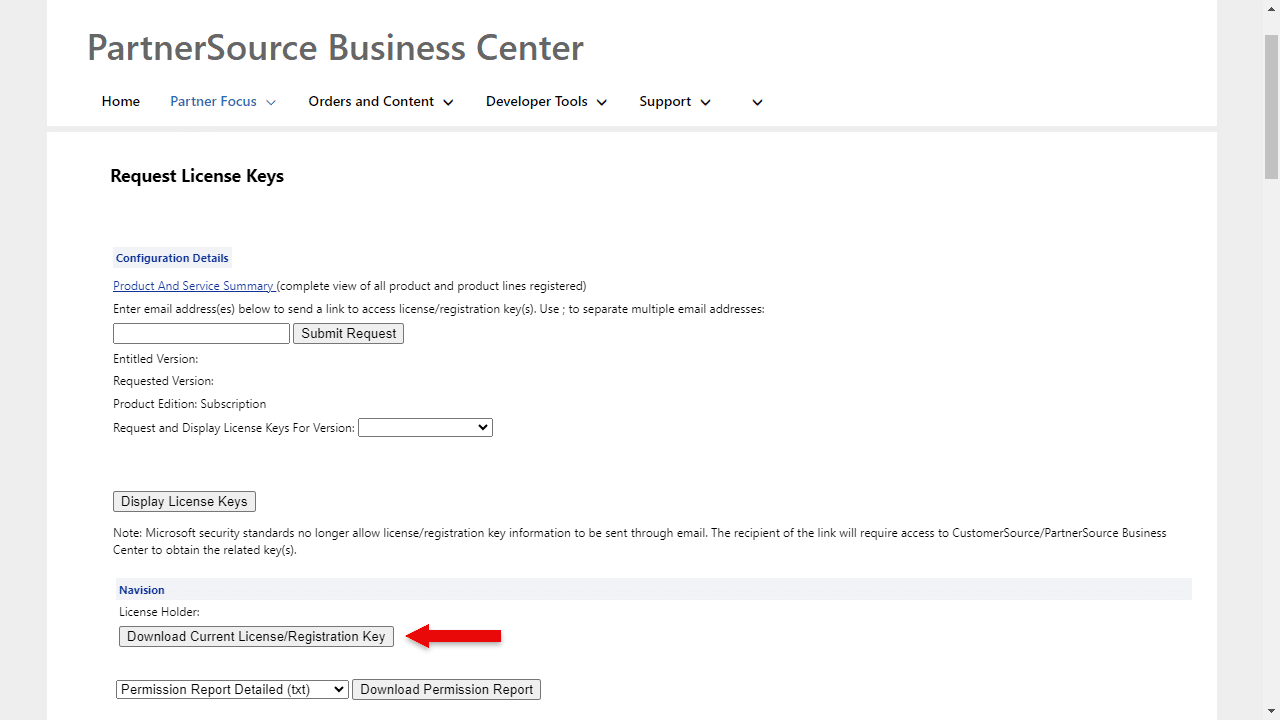Viewport: 1280px width, 720px height.
Task: Click the Configuration Details section label
Action: (x=172, y=258)
